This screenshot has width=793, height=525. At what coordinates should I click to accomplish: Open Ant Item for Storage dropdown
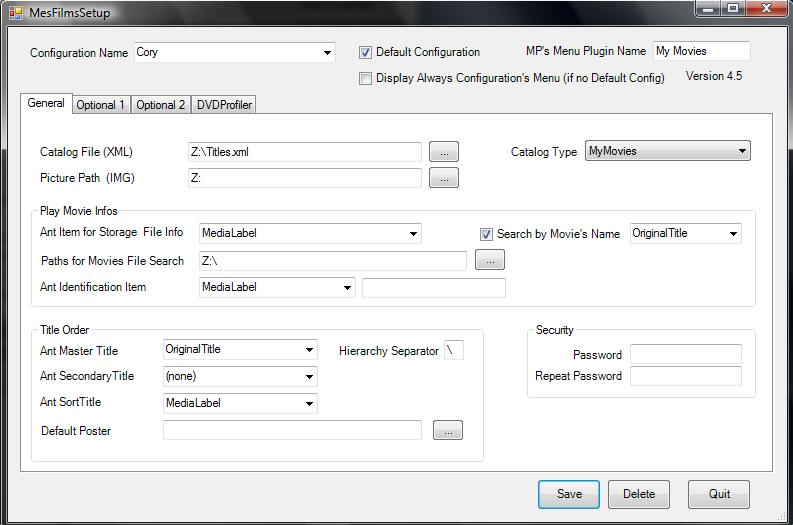[413, 234]
